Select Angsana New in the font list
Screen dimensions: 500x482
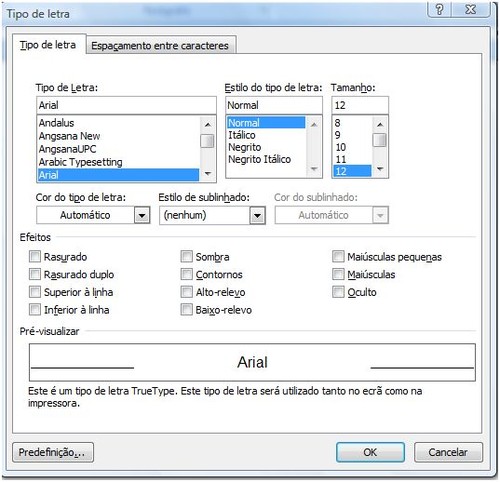[x=118, y=136]
